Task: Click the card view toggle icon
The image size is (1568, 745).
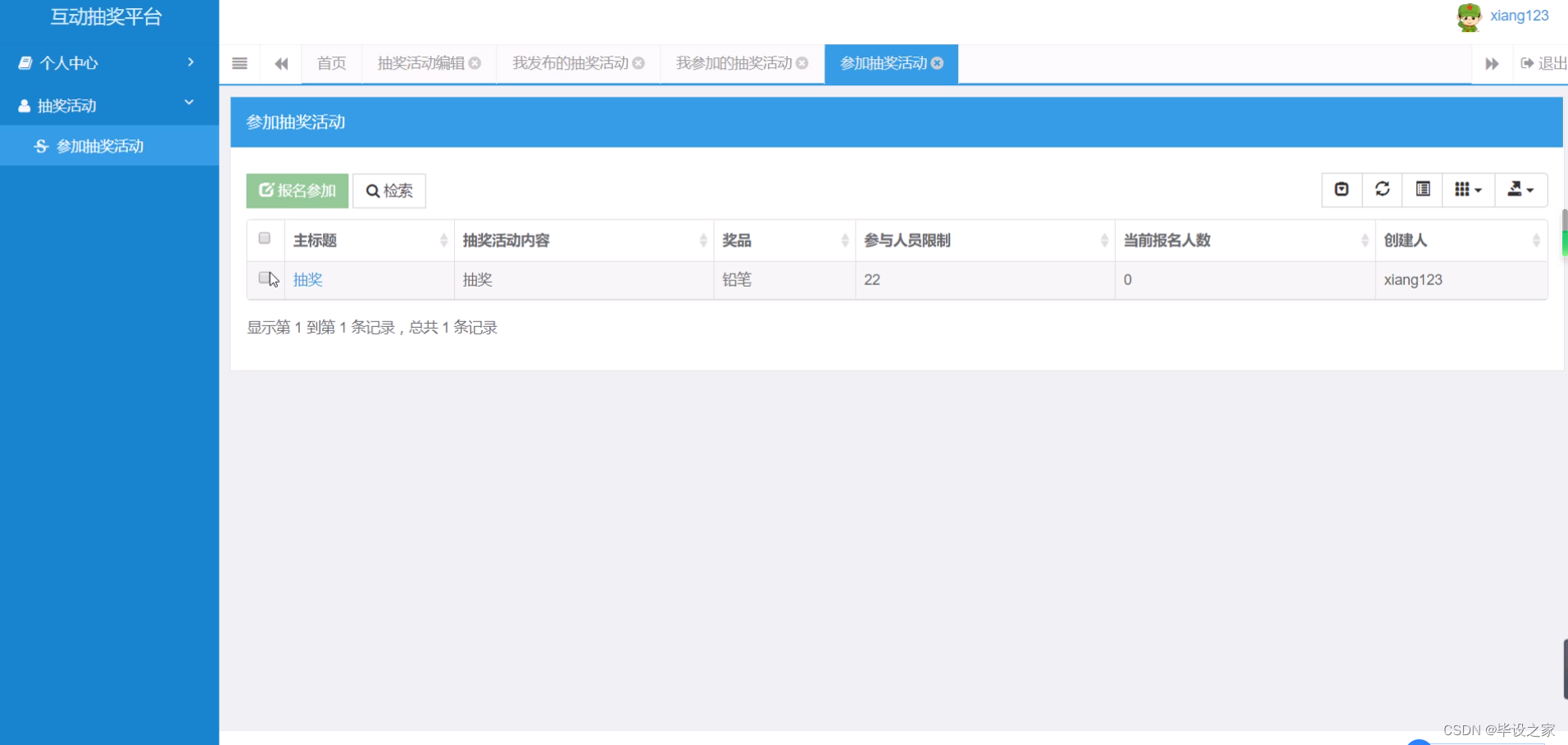Action: (1342, 189)
